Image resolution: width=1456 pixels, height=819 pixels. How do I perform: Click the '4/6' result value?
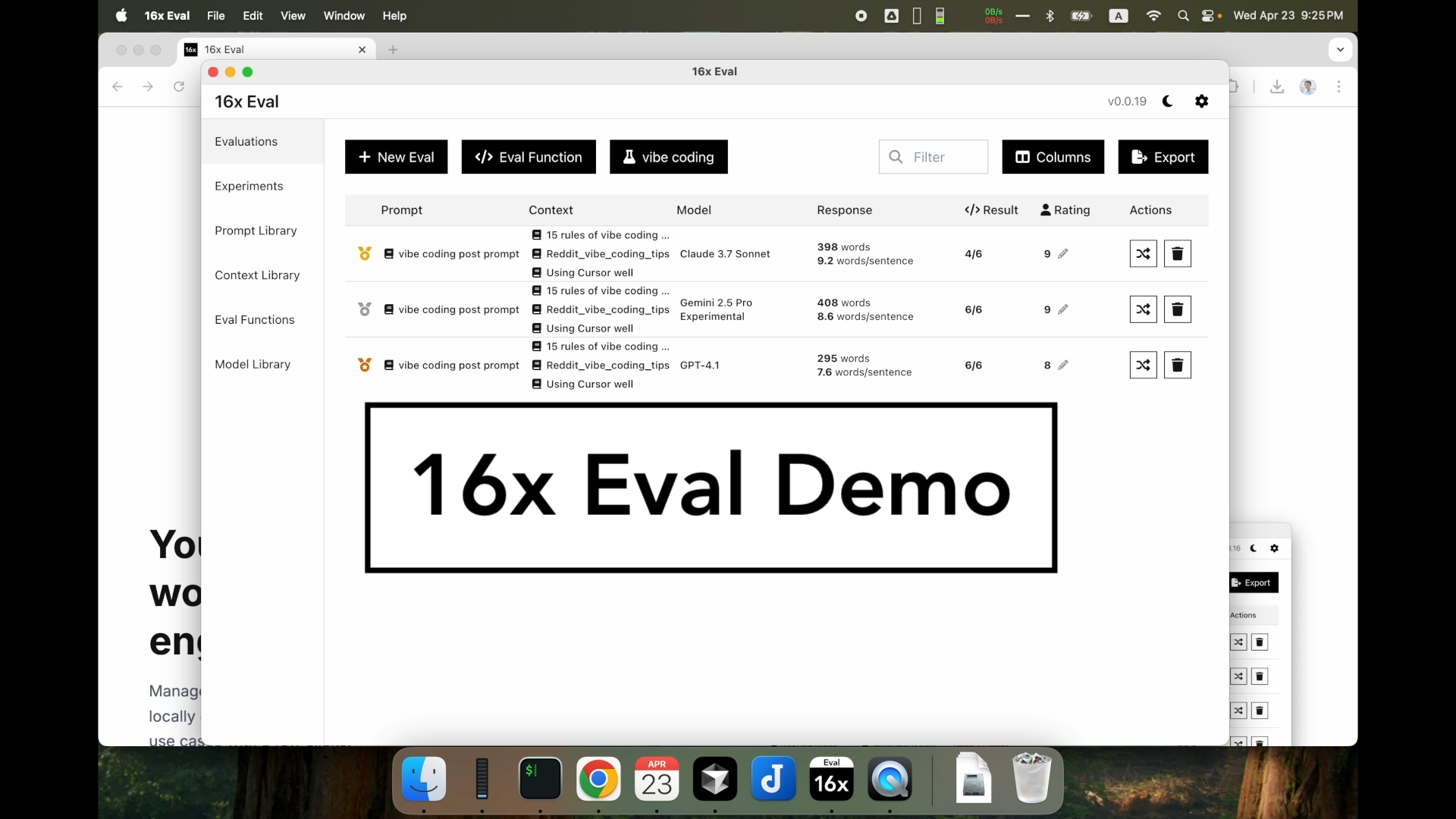(973, 254)
